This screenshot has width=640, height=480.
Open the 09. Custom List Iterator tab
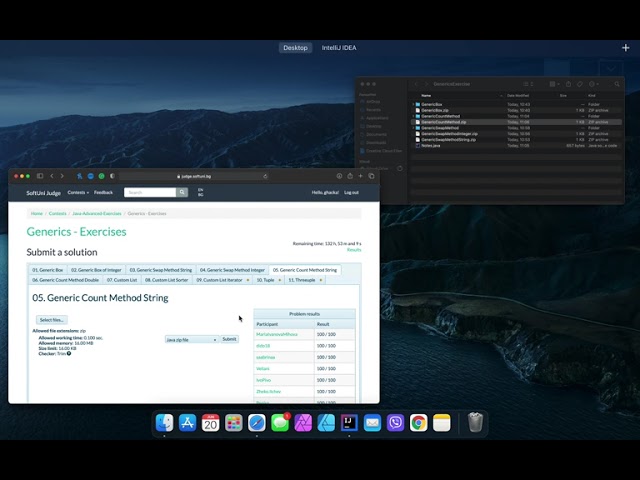click(x=222, y=280)
